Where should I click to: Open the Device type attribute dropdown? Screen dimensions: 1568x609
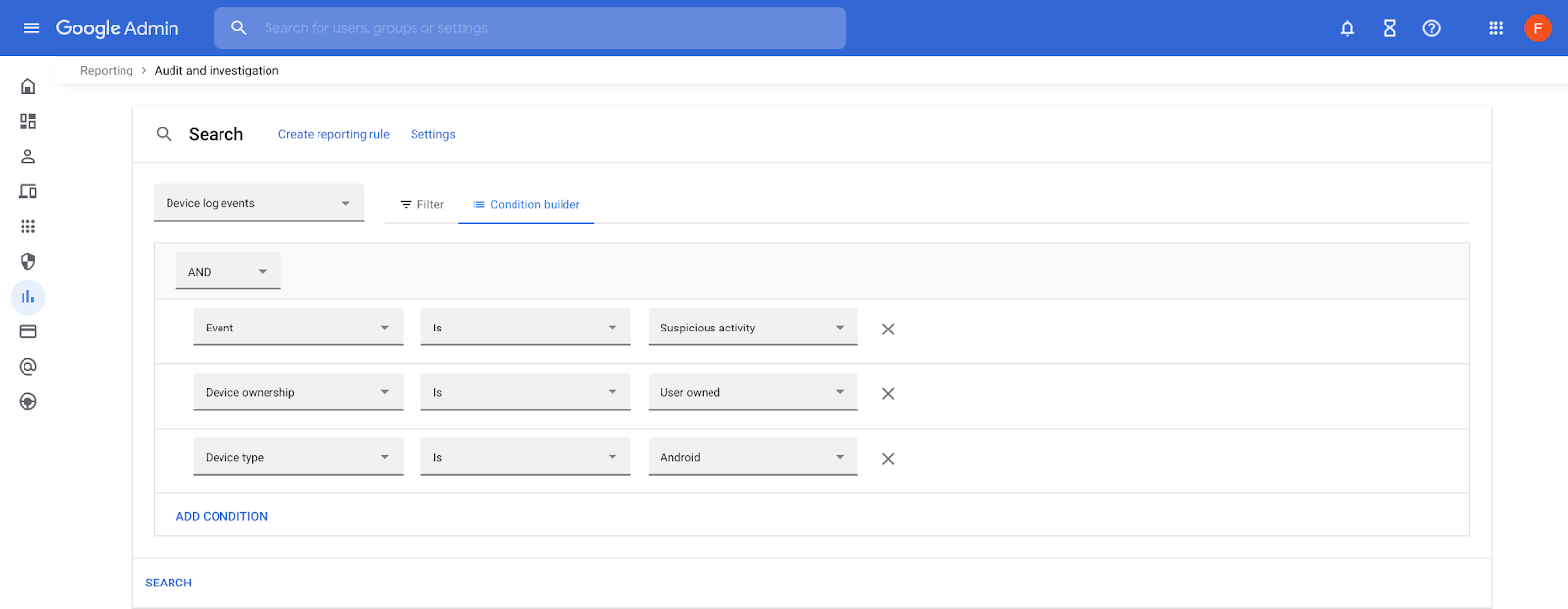click(298, 457)
